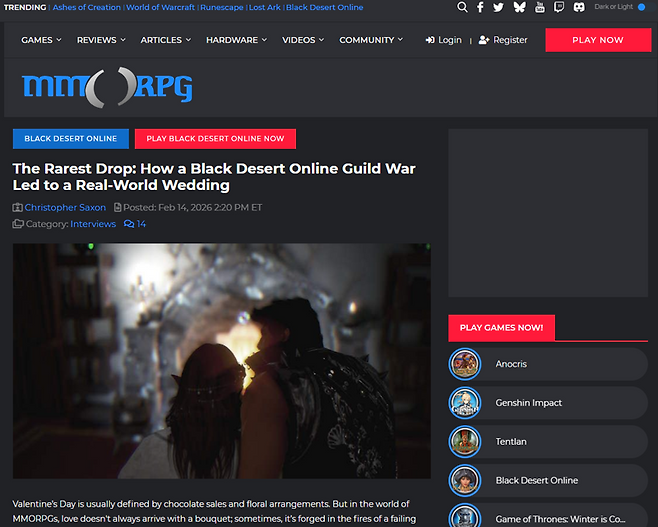Open the 14 comments link

click(135, 224)
